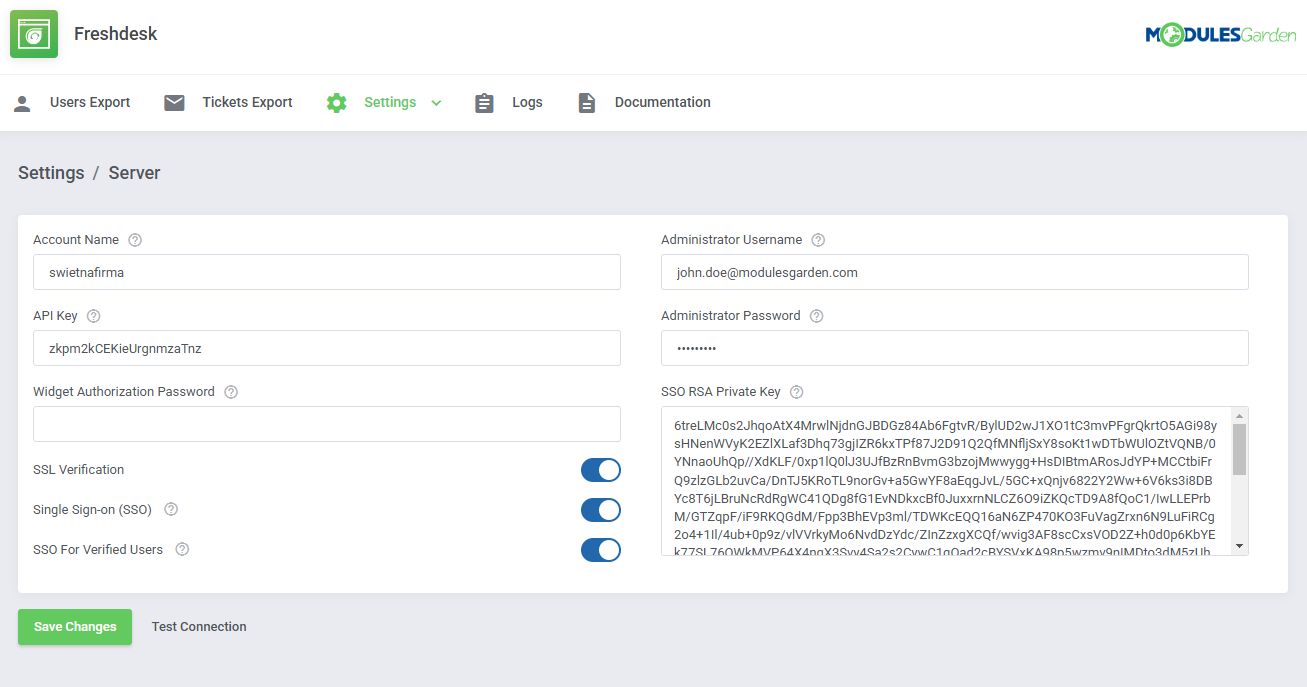The image size is (1307, 687).
Task: Click the Freshdesk app logo icon
Action: coord(33,33)
